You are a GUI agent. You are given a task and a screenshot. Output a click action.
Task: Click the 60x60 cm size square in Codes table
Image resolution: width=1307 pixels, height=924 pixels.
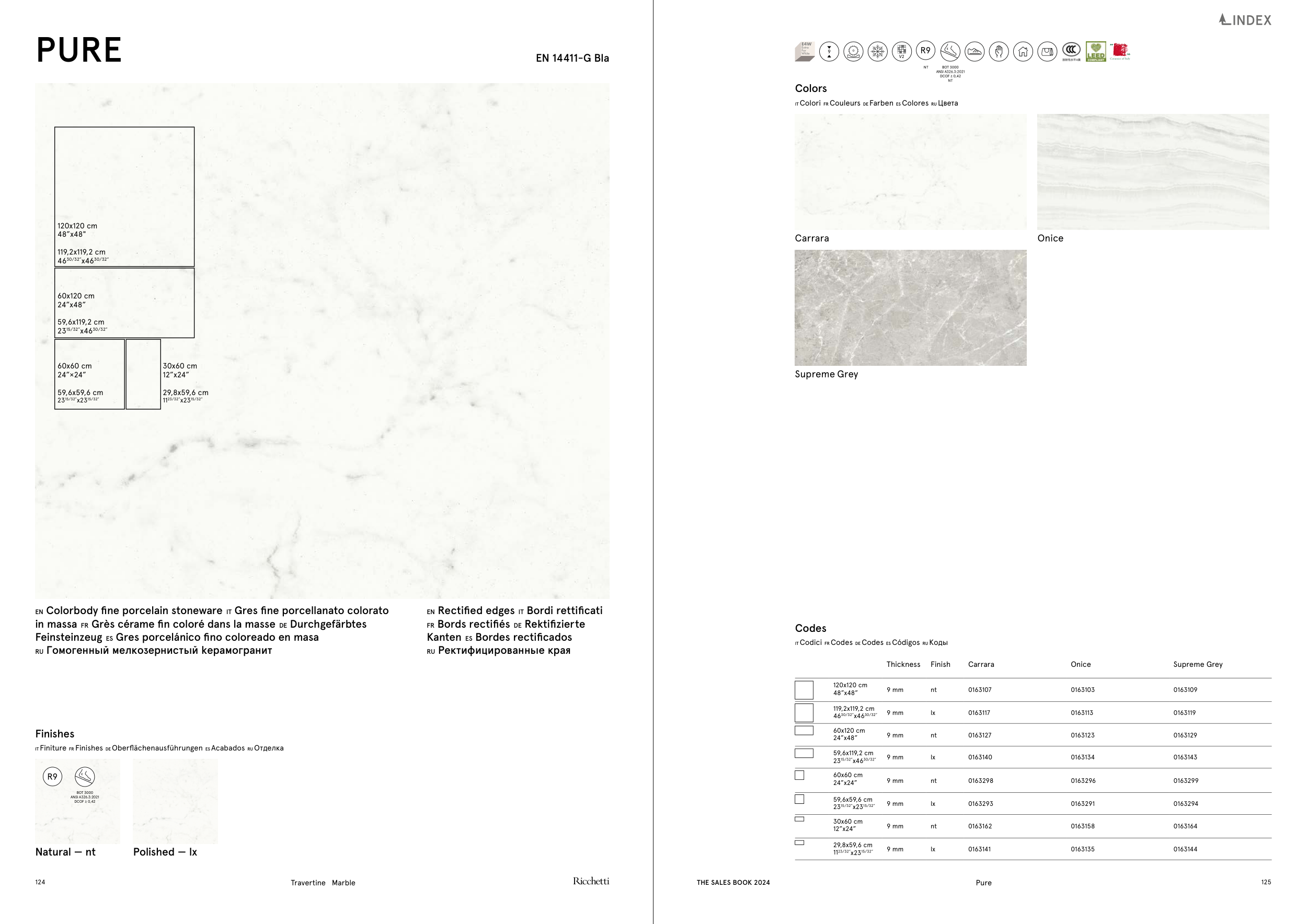(799, 775)
